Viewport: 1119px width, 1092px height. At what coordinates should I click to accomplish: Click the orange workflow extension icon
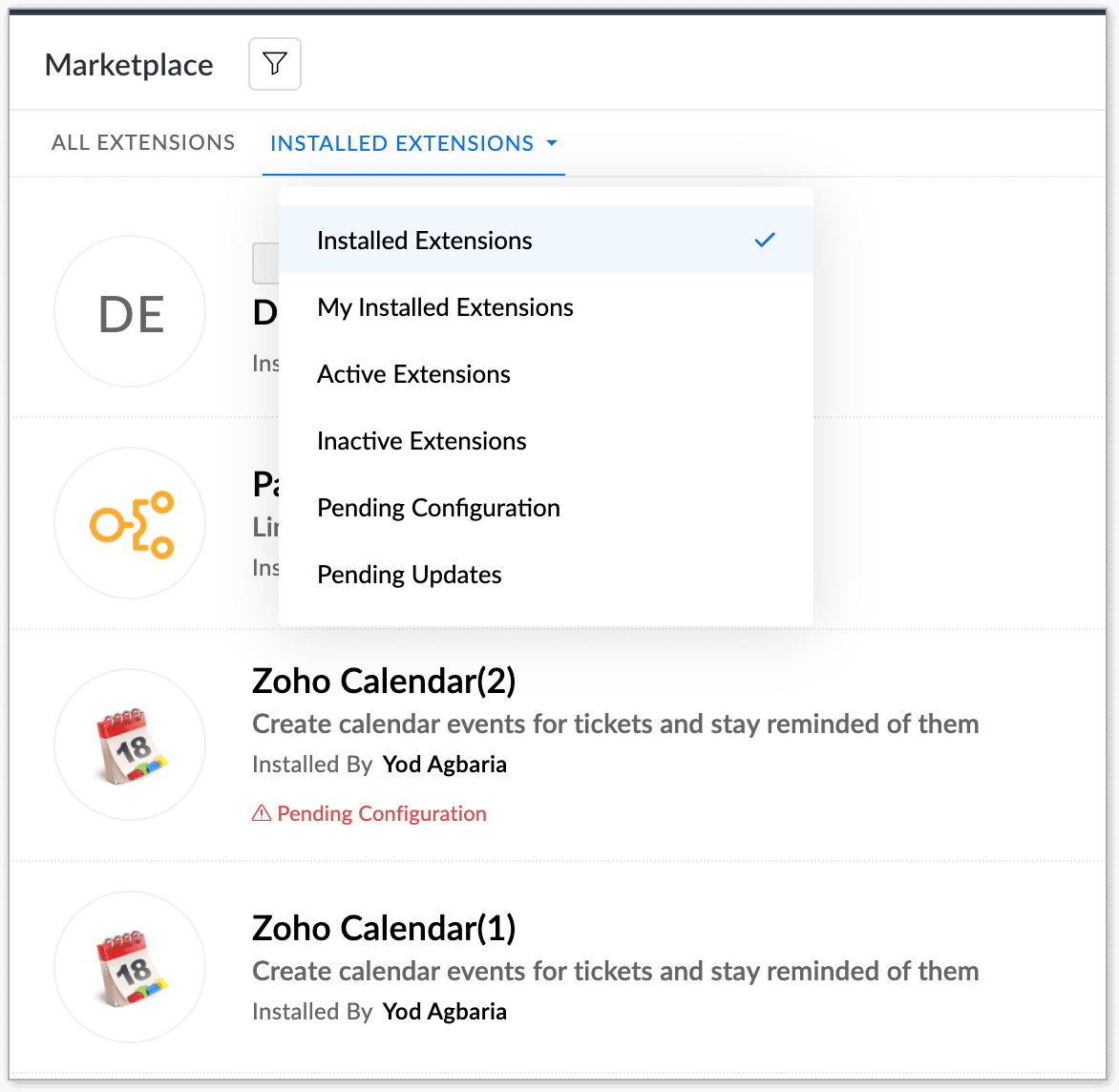131,523
